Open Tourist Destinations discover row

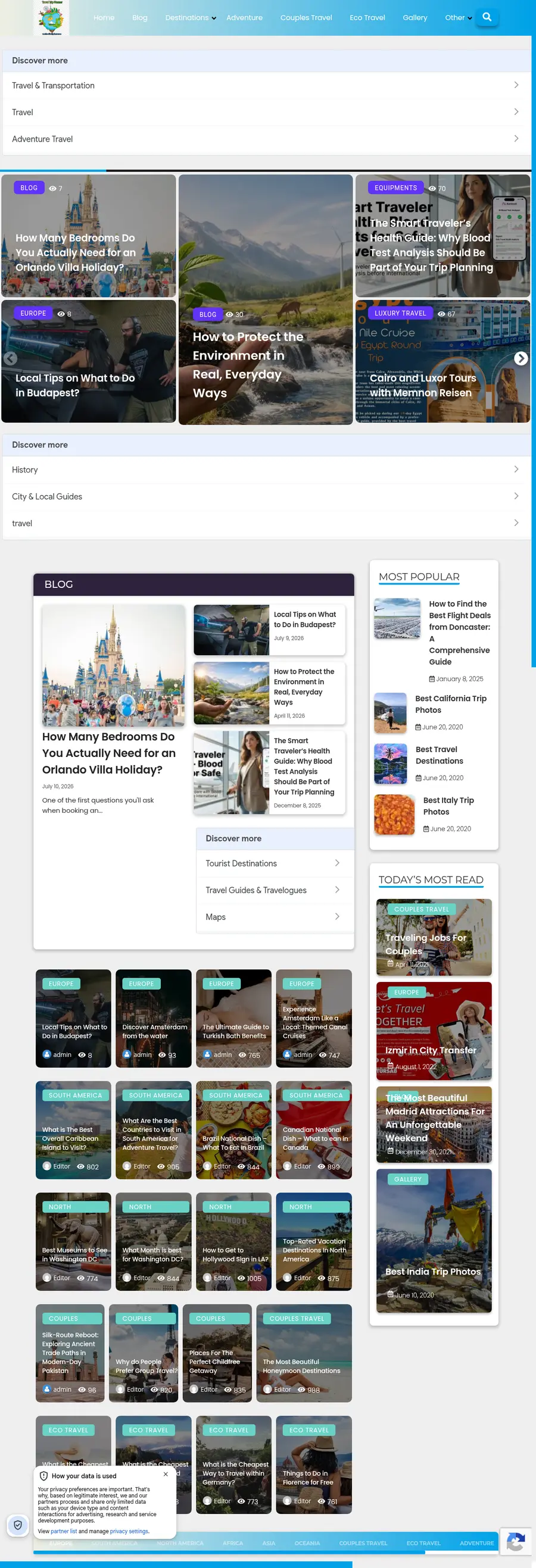coord(275,863)
